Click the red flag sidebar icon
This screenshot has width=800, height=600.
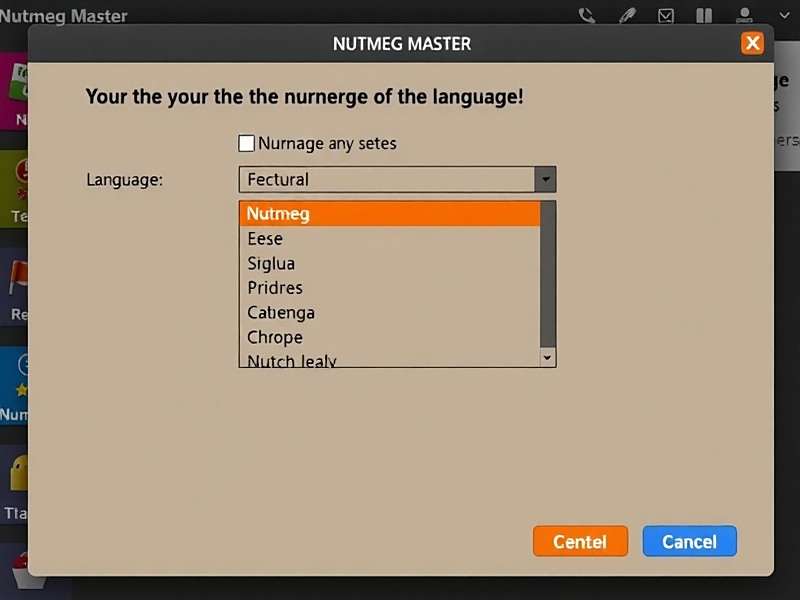[18, 278]
